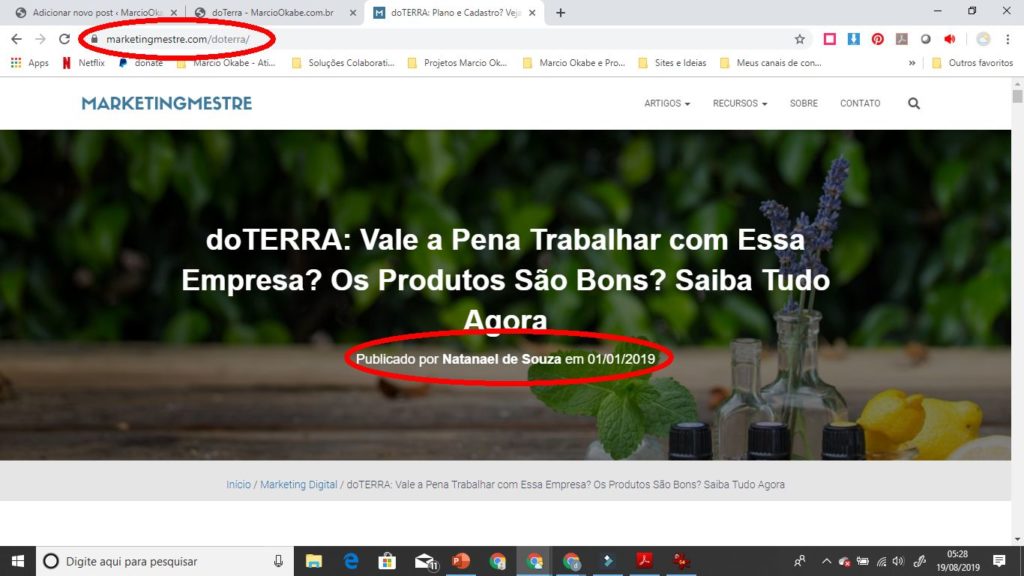Follow the Início breadcrumb link
This screenshot has width=1024, height=576.
[238, 485]
